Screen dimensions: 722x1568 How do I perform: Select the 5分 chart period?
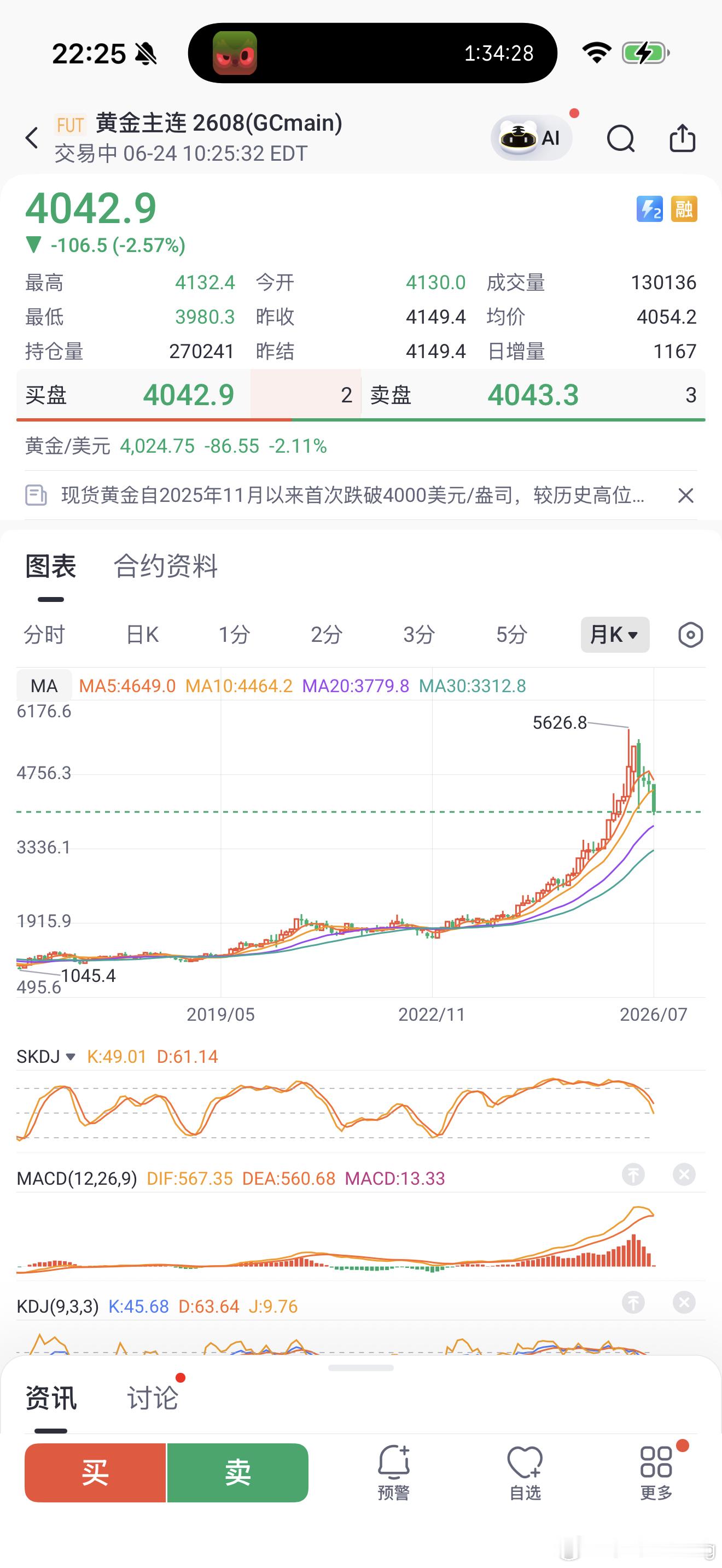click(x=511, y=635)
